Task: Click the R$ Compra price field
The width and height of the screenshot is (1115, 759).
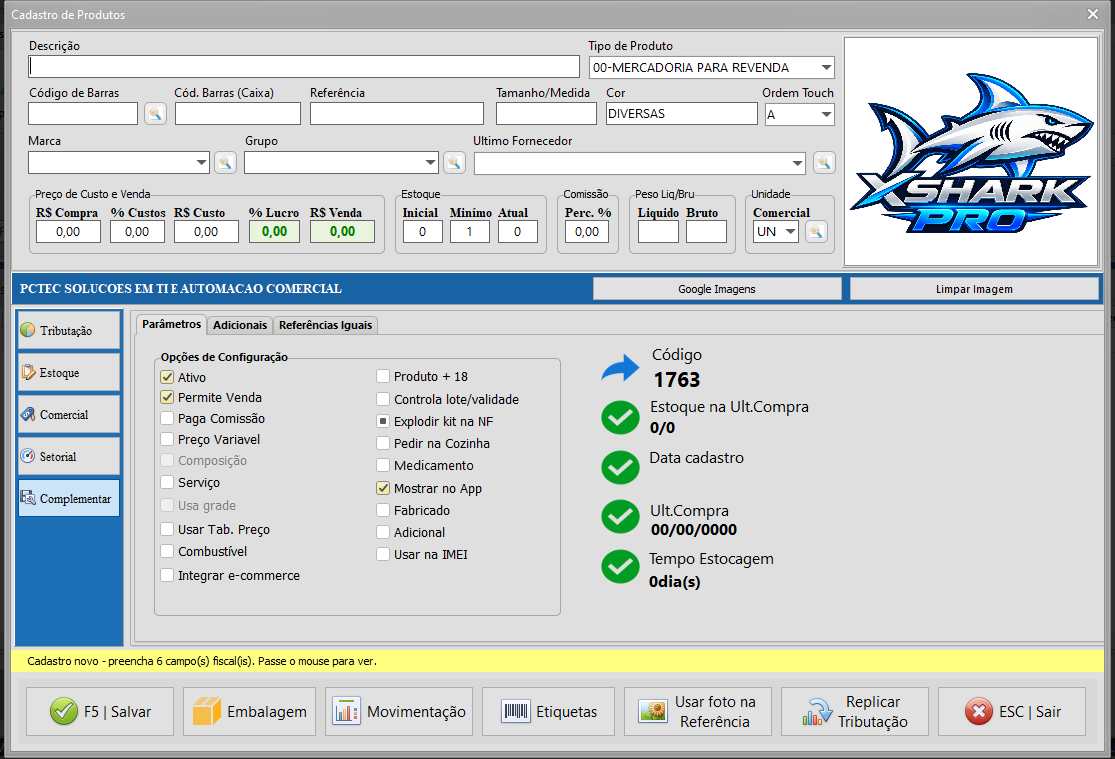Action: point(68,231)
